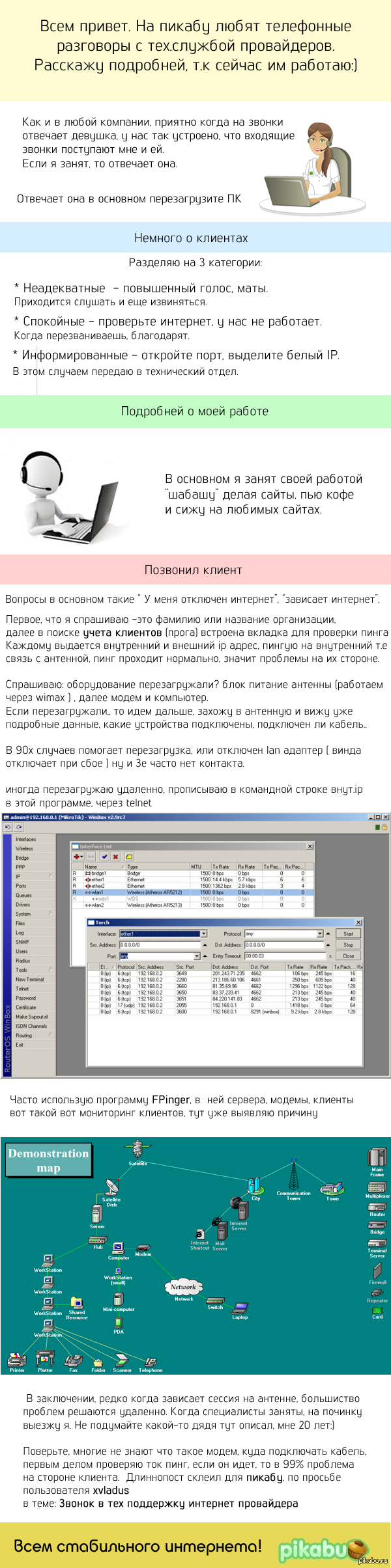Expand the System submenu arrow
The width and height of the screenshot is (391, 1568).
pyautogui.click(x=51, y=914)
